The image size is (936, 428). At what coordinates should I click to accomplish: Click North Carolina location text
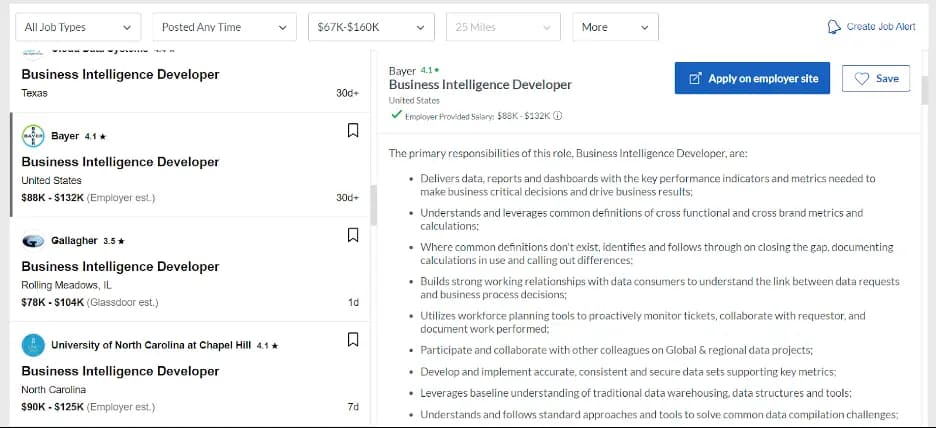pyautogui.click(x=54, y=390)
